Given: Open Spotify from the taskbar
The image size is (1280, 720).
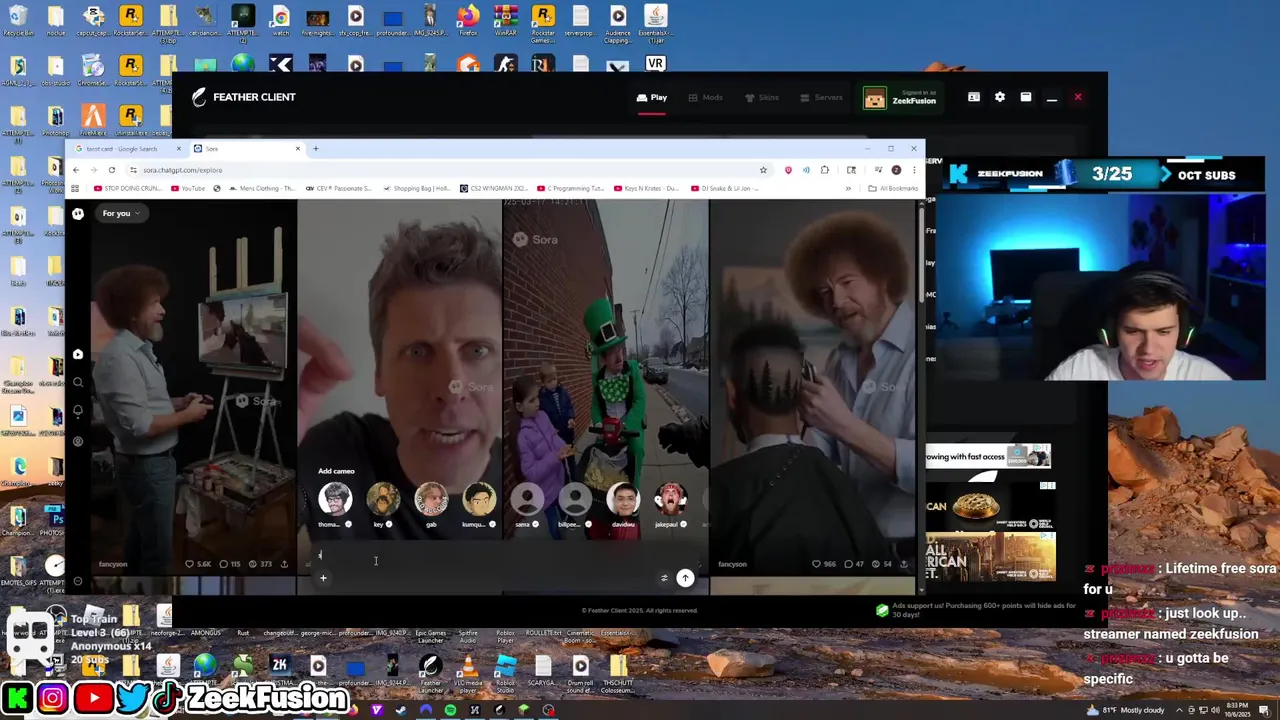Looking at the screenshot, I should pyautogui.click(x=450, y=711).
